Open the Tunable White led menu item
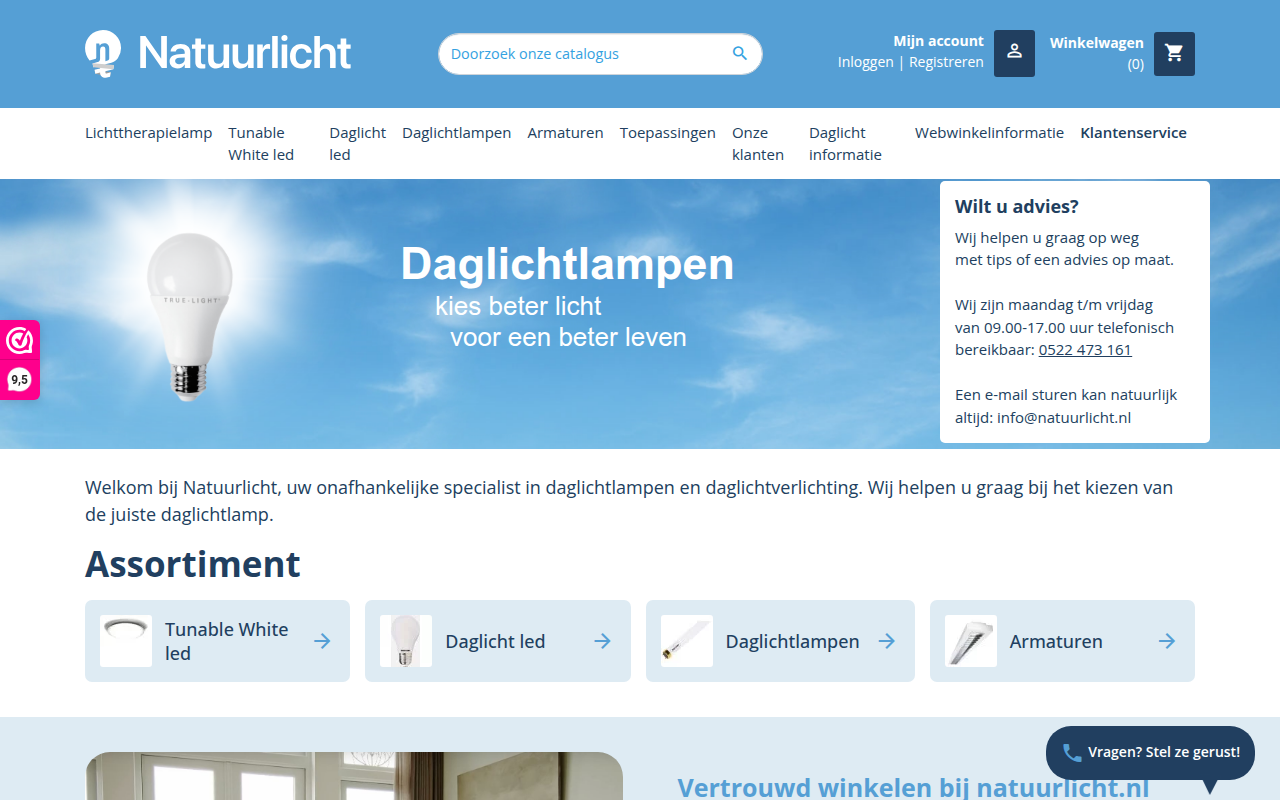 point(261,144)
